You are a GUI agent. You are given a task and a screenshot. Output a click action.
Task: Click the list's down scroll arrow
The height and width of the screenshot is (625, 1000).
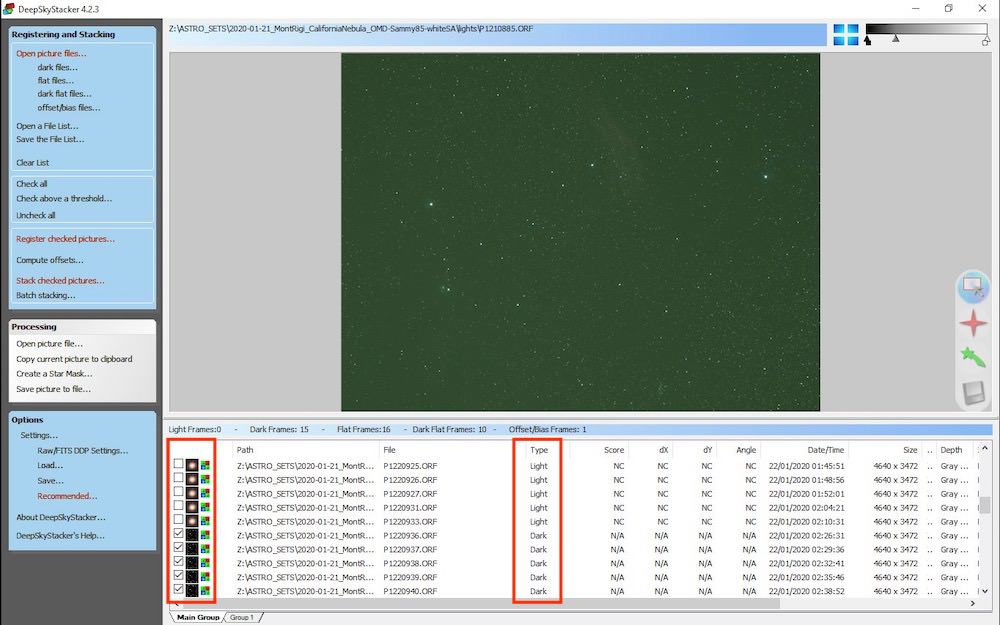[985, 591]
